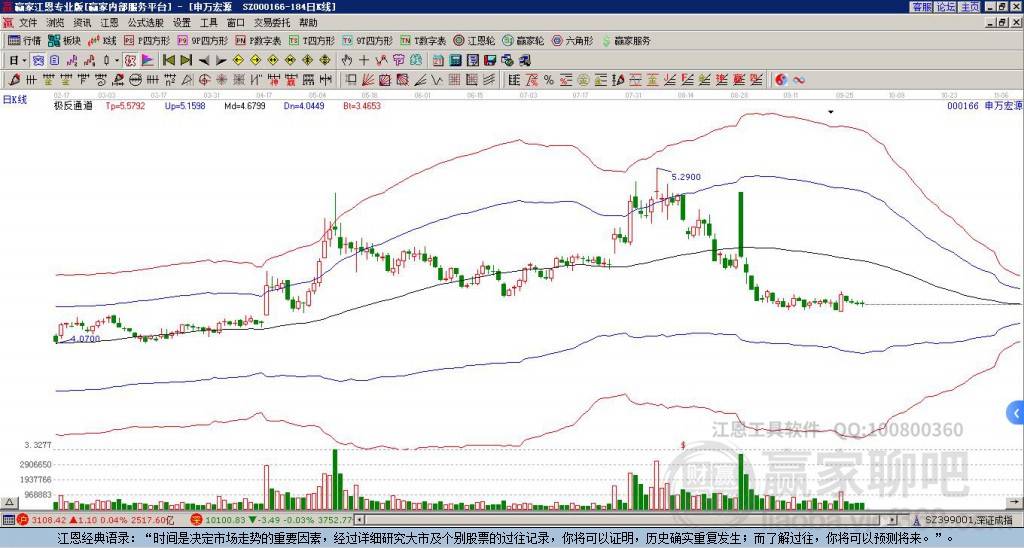The image size is (1024, 548).
Task: Open the 设置 menu
Action: point(182,23)
